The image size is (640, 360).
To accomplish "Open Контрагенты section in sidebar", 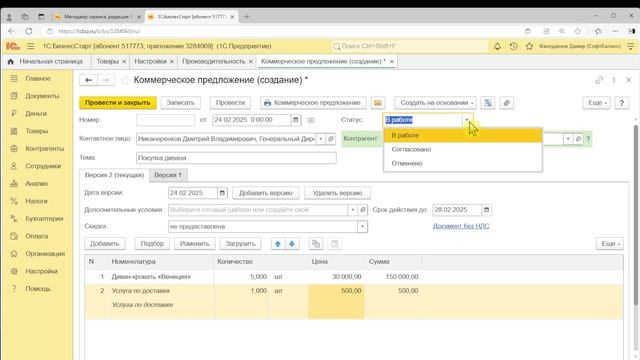I will pos(44,149).
